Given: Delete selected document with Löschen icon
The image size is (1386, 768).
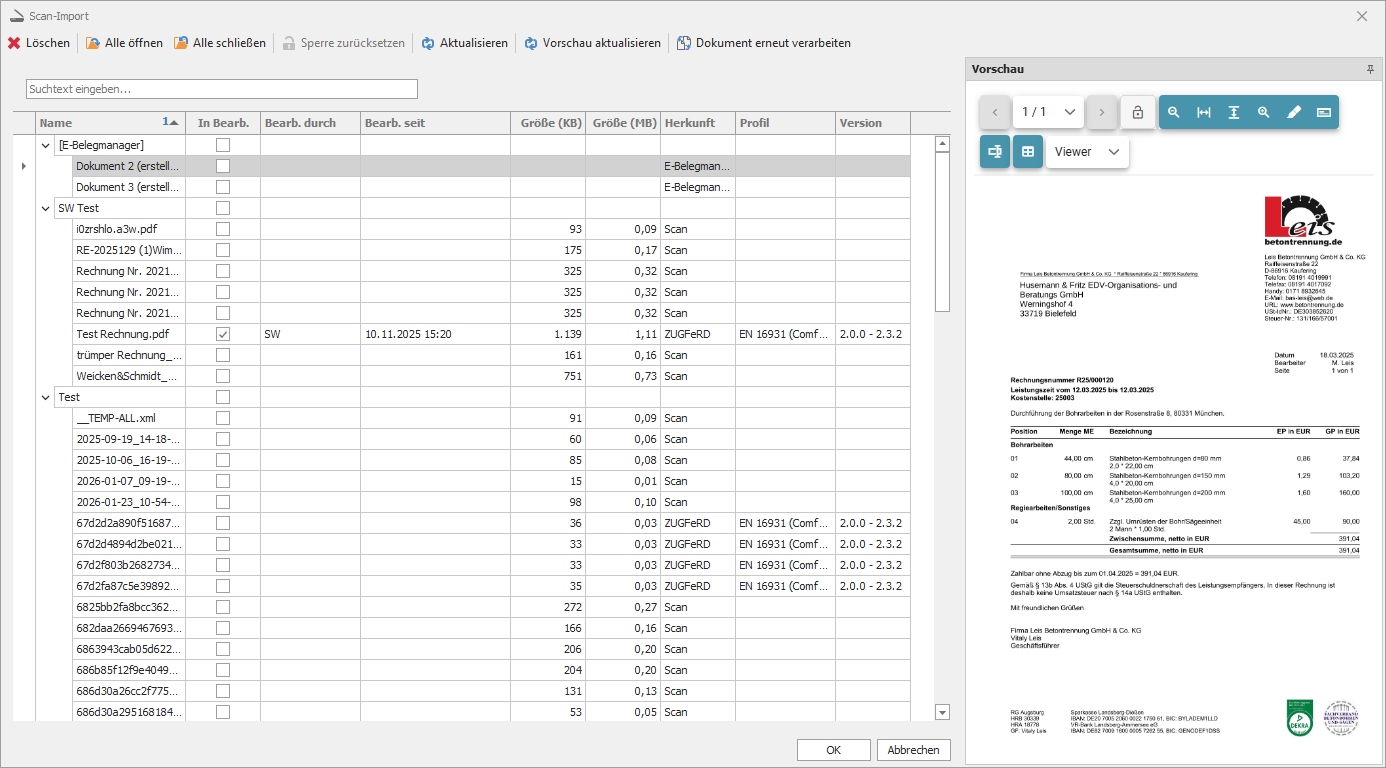Looking at the screenshot, I should tap(13, 43).
